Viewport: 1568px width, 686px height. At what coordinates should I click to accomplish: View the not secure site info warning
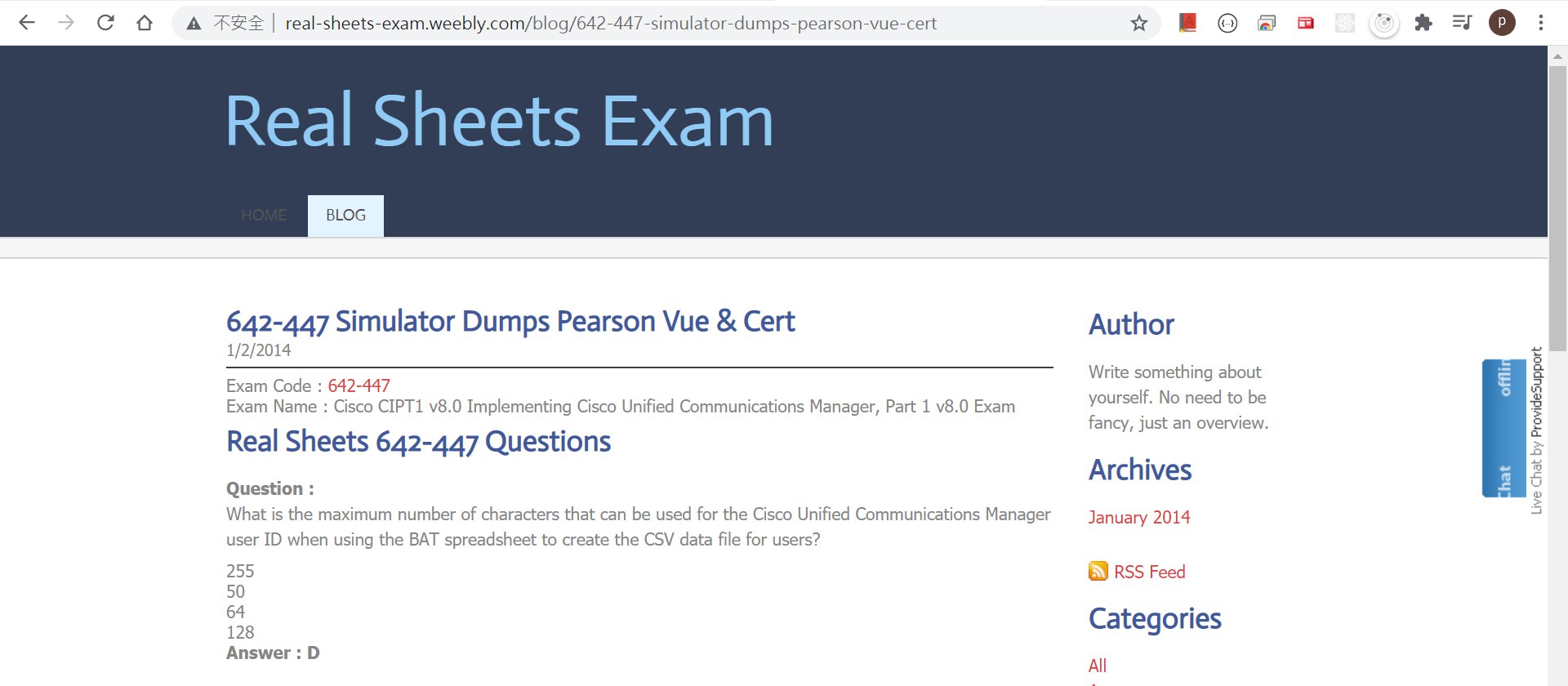(x=225, y=23)
